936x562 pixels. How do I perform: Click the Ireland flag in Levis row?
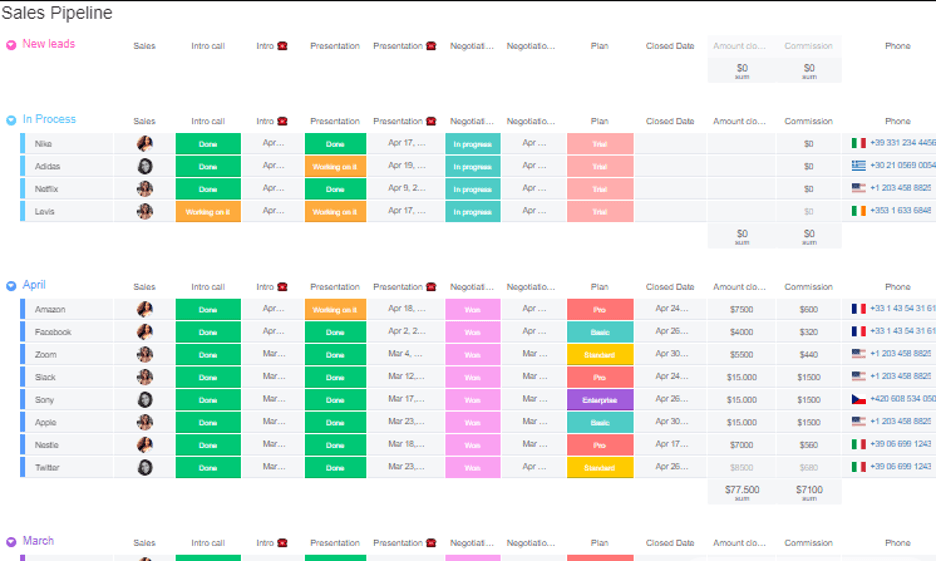point(858,211)
